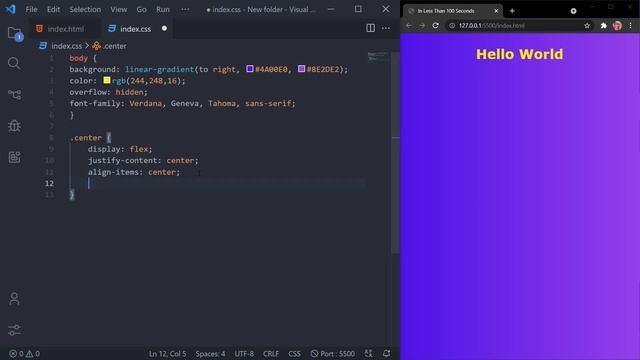Screen dimensions: 640x360
Task: Click the Live Server Port 5500 status
Action: (333, 353)
